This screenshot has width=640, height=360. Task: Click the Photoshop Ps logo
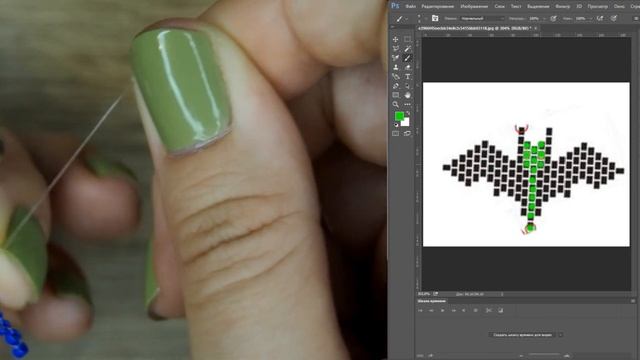click(x=395, y=6)
